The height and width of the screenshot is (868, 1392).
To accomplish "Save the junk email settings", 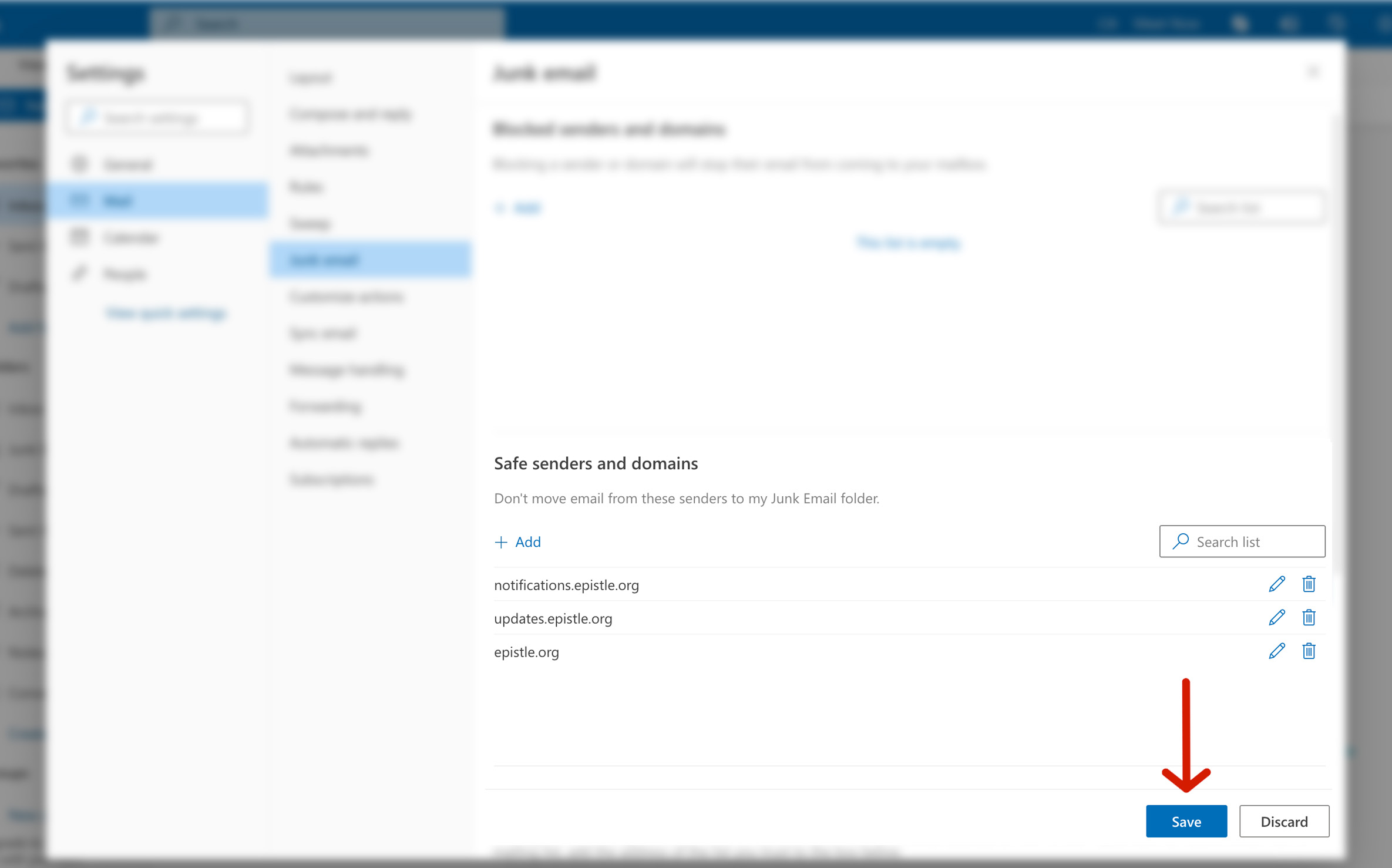I will [1186, 821].
